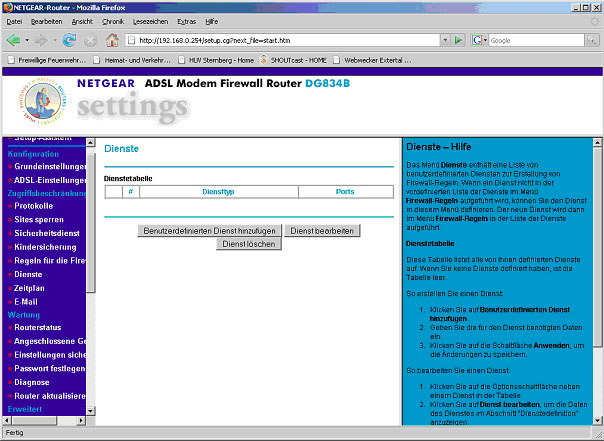Open the back button history dropdown arrow
The height and width of the screenshot is (441, 604).
pyautogui.click(x=26, y=40)
